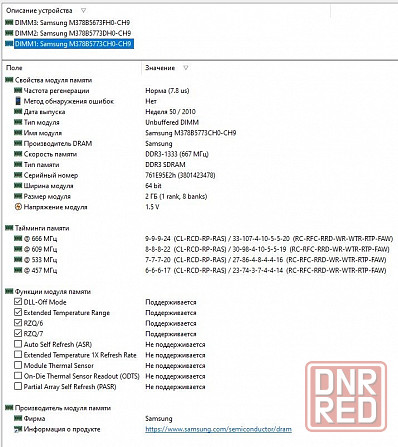The image size is (398, 447).
Task: Click the value 2 ГБ (1 rank, 8 banks)
Action: click(176, 196)
